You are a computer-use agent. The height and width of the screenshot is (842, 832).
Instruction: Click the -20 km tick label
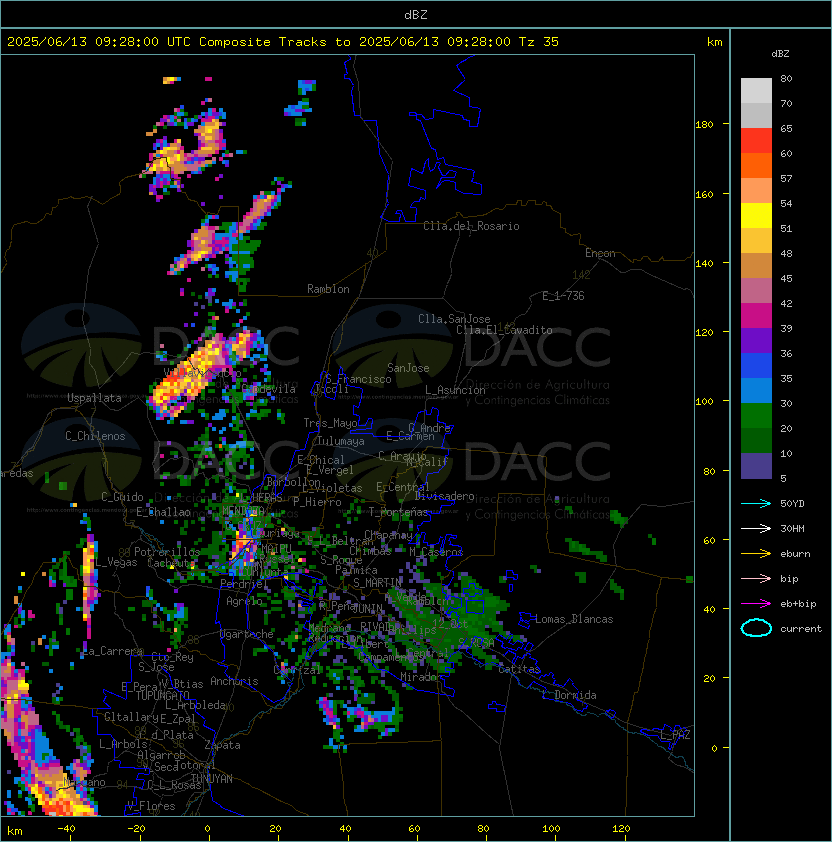(136, 829)
